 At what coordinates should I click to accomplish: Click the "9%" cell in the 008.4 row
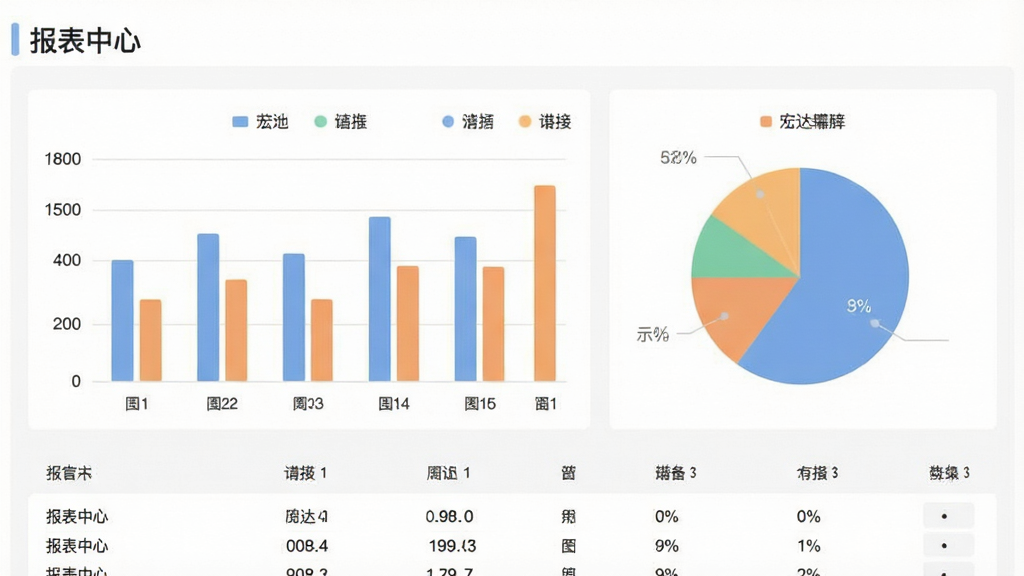[x=667, y=546]
